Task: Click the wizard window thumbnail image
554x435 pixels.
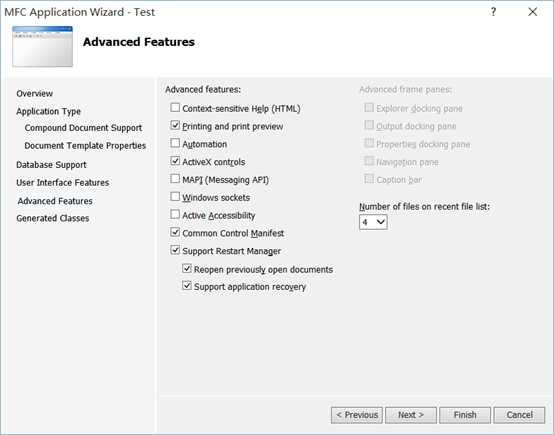Action: click(x=42, y=46)
